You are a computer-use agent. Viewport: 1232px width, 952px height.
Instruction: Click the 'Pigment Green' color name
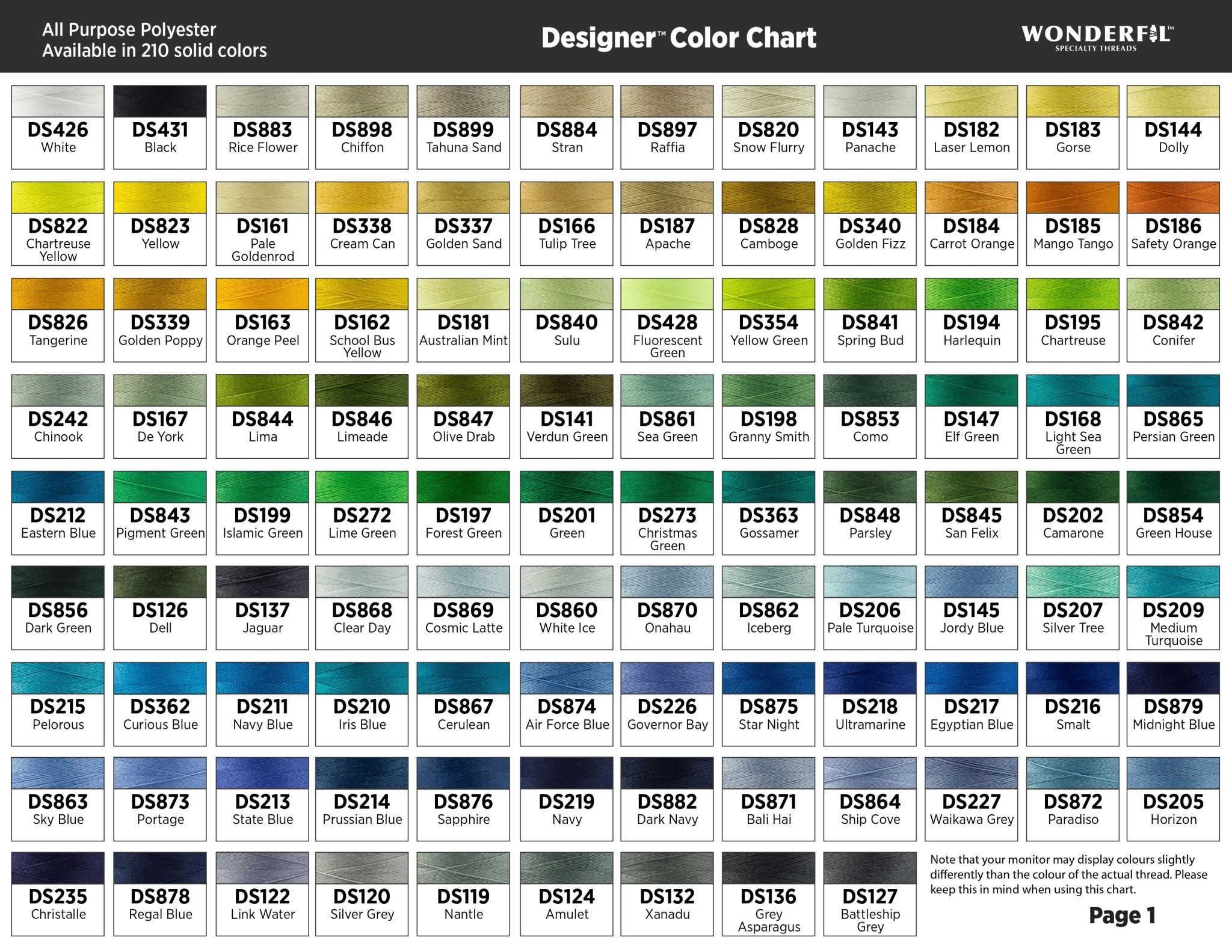[x=161, y=533]
